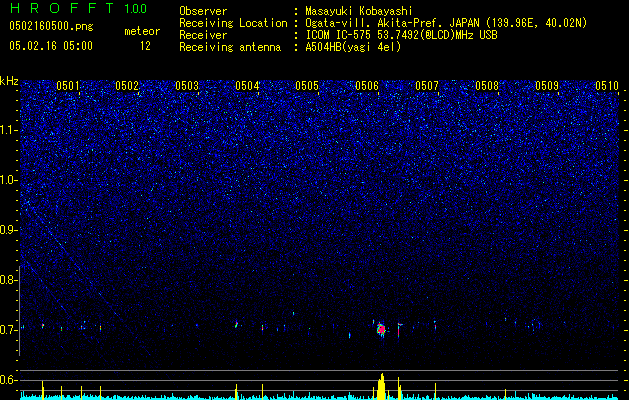Click the 0.7 kHz frequency label

[x=8, y=330]
